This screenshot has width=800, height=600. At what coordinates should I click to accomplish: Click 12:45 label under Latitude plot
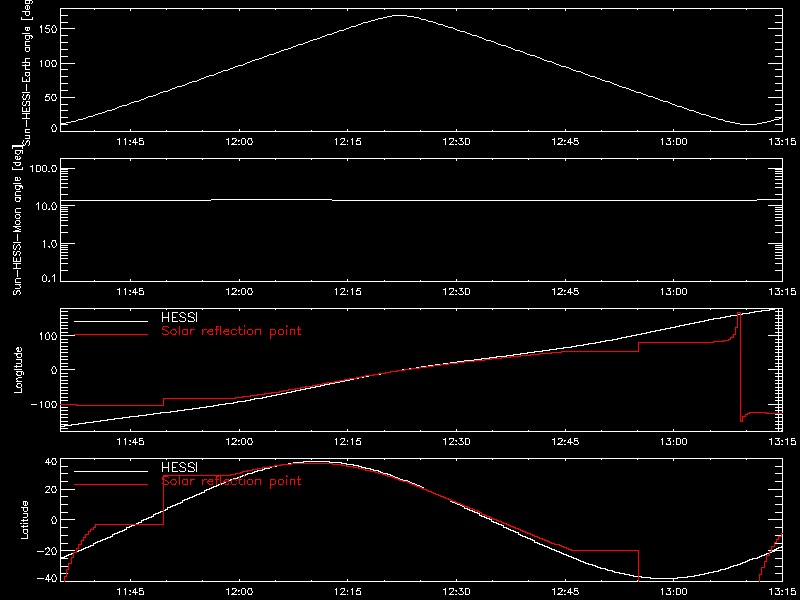[565, 592]
